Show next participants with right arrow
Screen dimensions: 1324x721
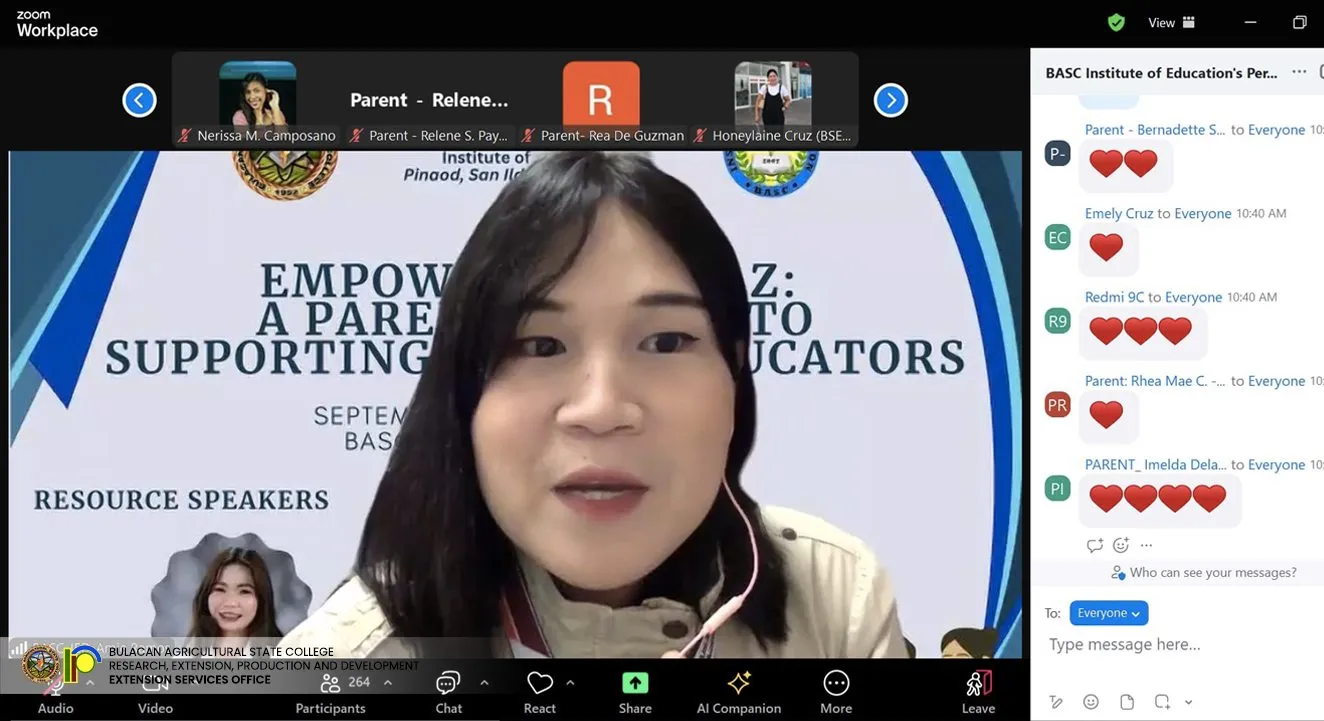(x=890, y=100)
